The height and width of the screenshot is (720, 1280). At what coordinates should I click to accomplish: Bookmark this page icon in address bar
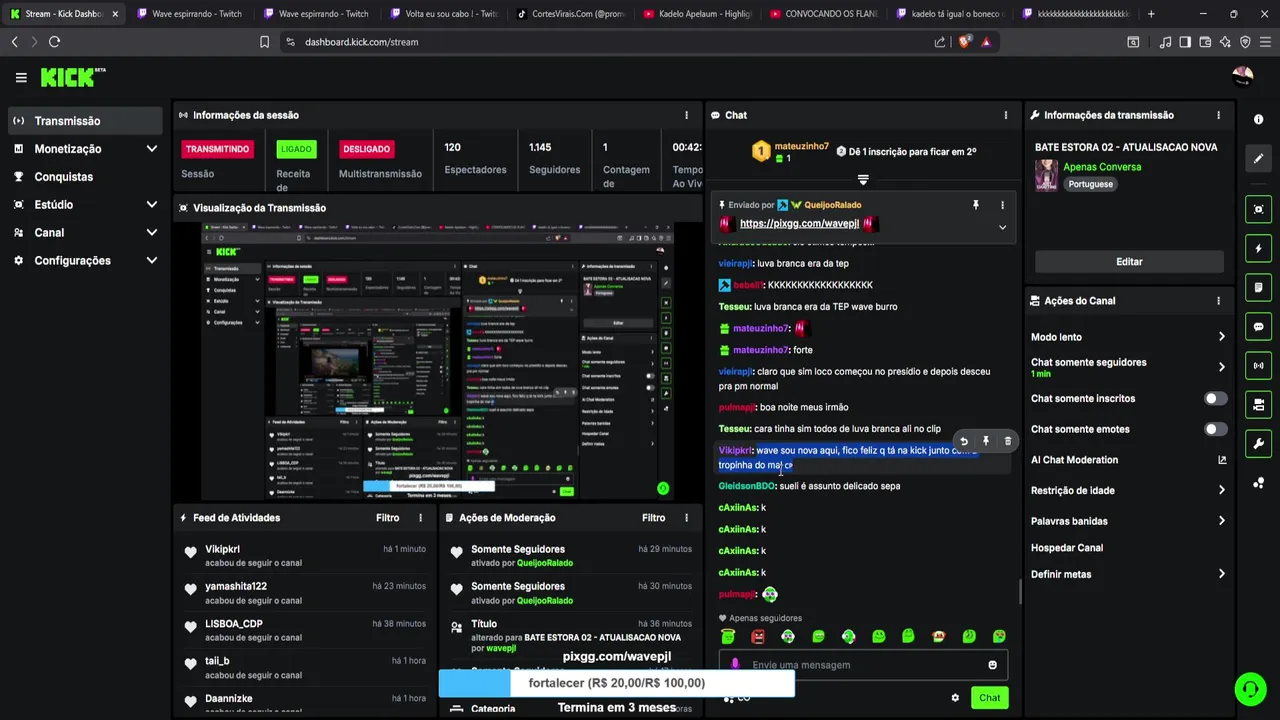(264, 42)
